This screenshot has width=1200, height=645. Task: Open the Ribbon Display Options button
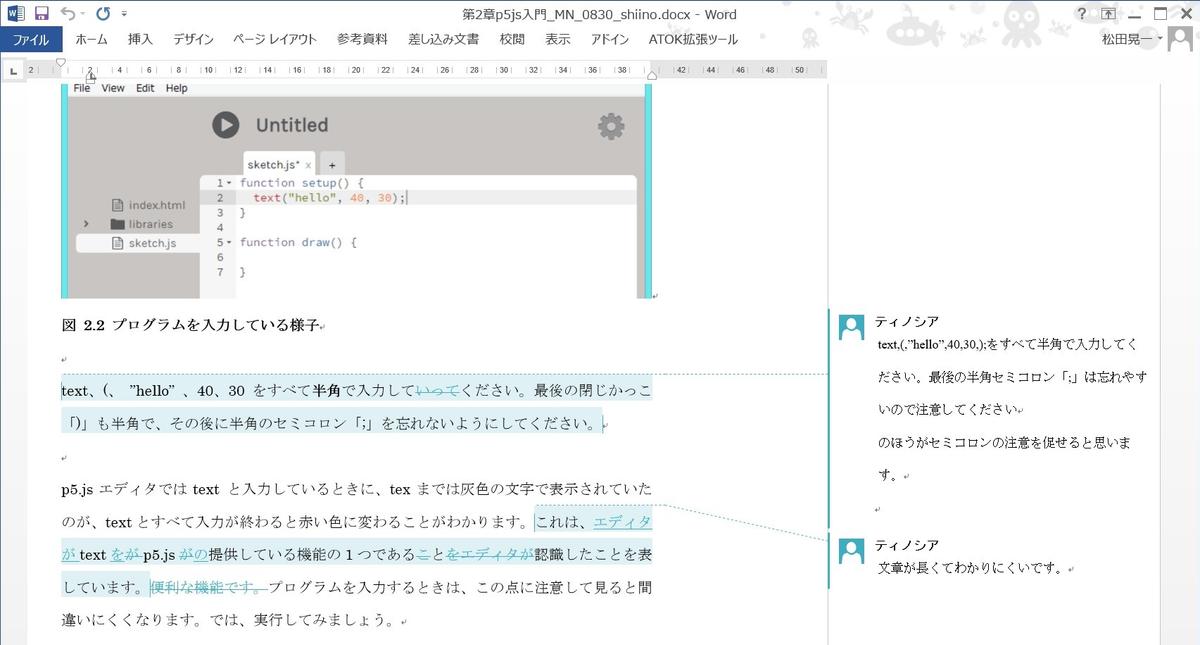tap(1108, 14)
